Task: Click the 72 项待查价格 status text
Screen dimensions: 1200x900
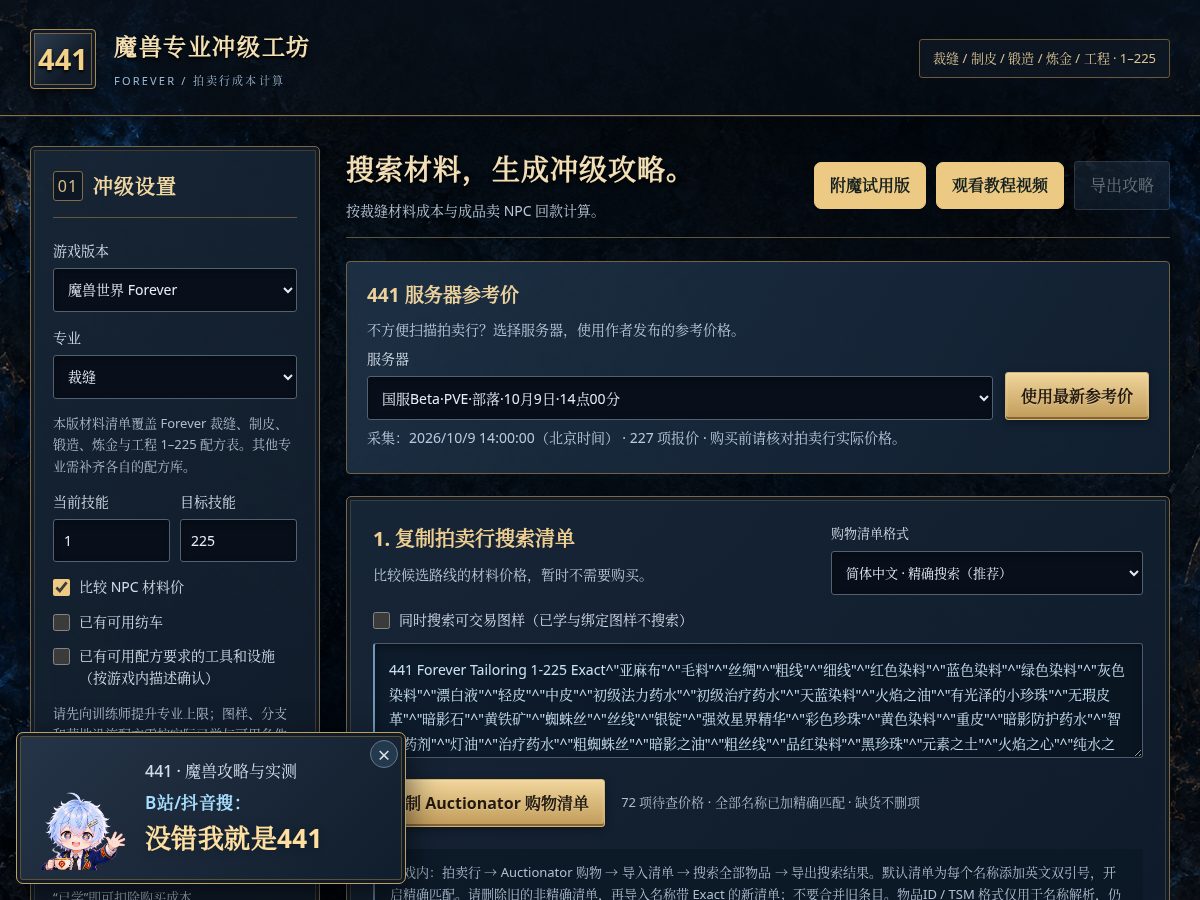Action: click(x=770, y=803)
